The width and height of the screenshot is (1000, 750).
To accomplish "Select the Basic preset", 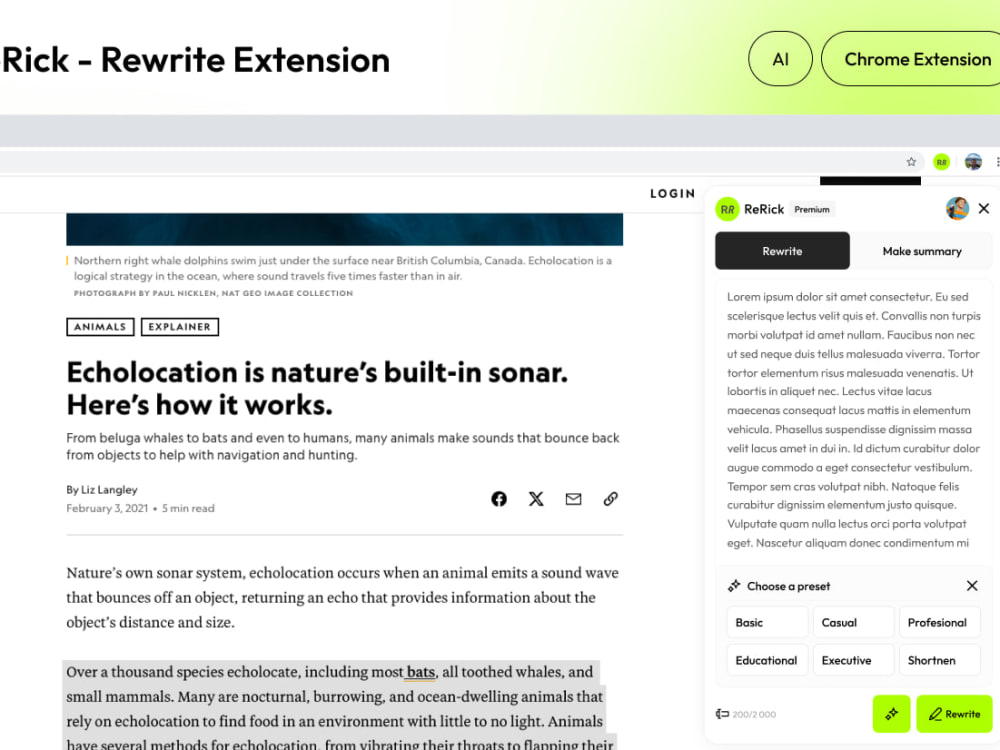I will point(767,622).
